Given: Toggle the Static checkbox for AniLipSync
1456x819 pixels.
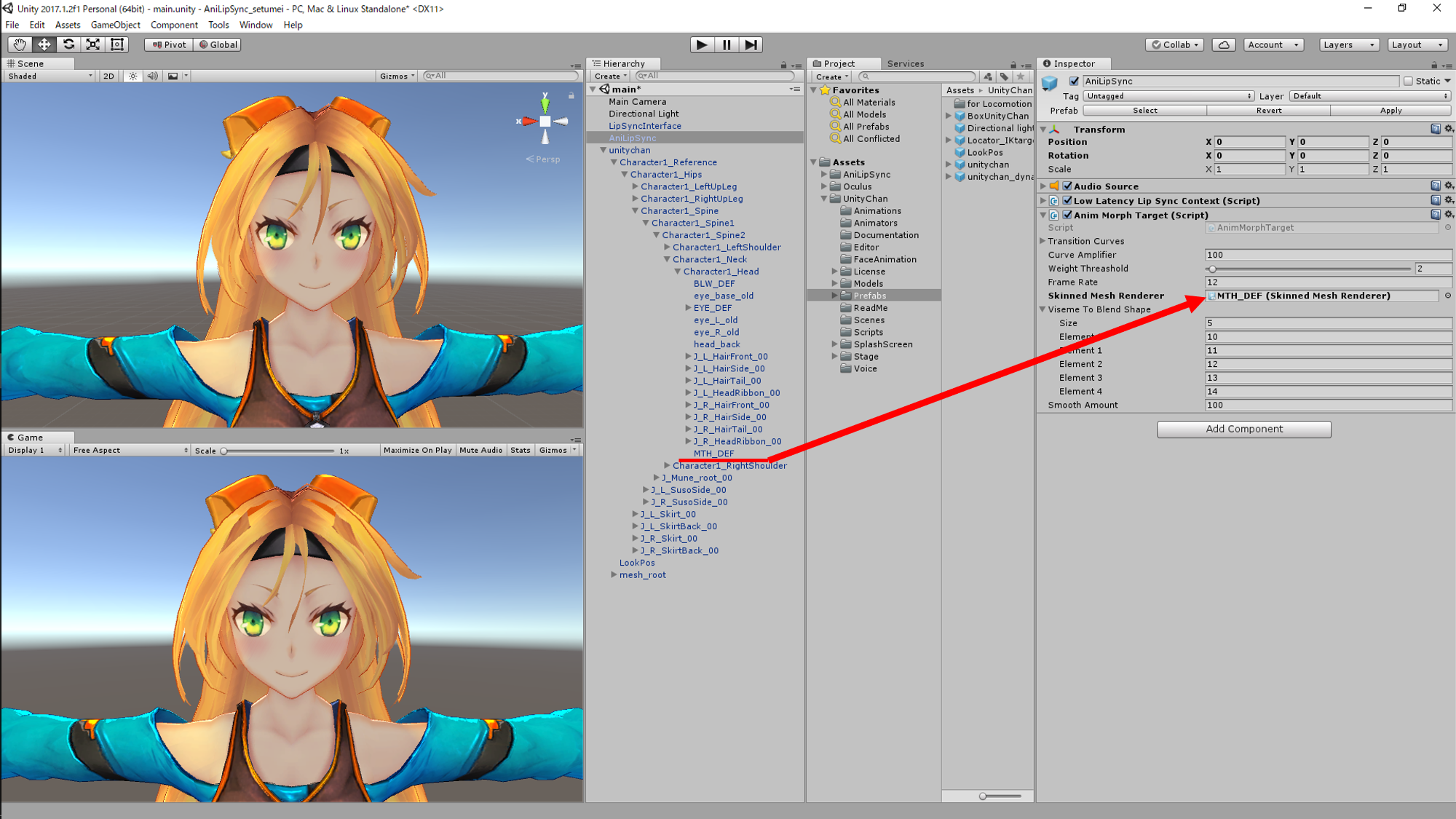Looking at the screenshot, I should click(x=1409, y=81).
